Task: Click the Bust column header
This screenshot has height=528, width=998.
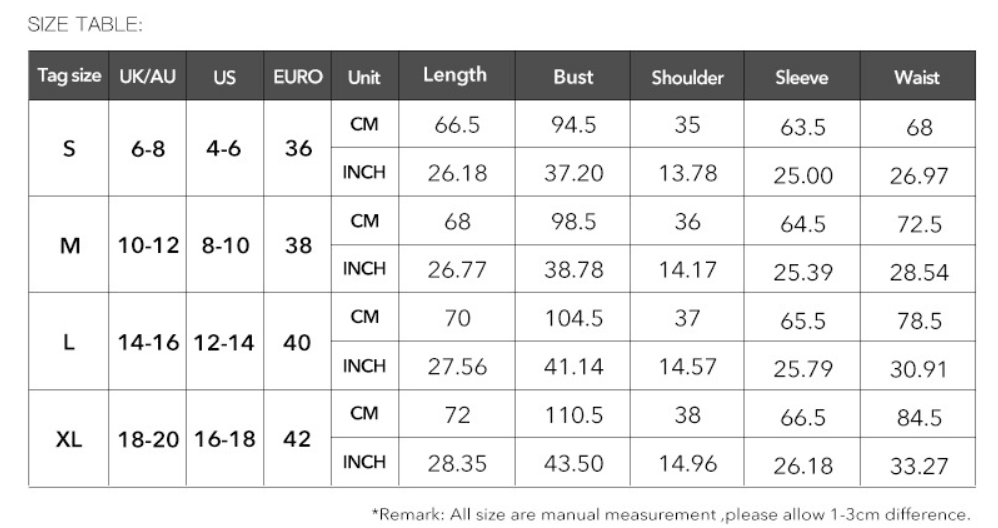Action: tap(573, 76)
